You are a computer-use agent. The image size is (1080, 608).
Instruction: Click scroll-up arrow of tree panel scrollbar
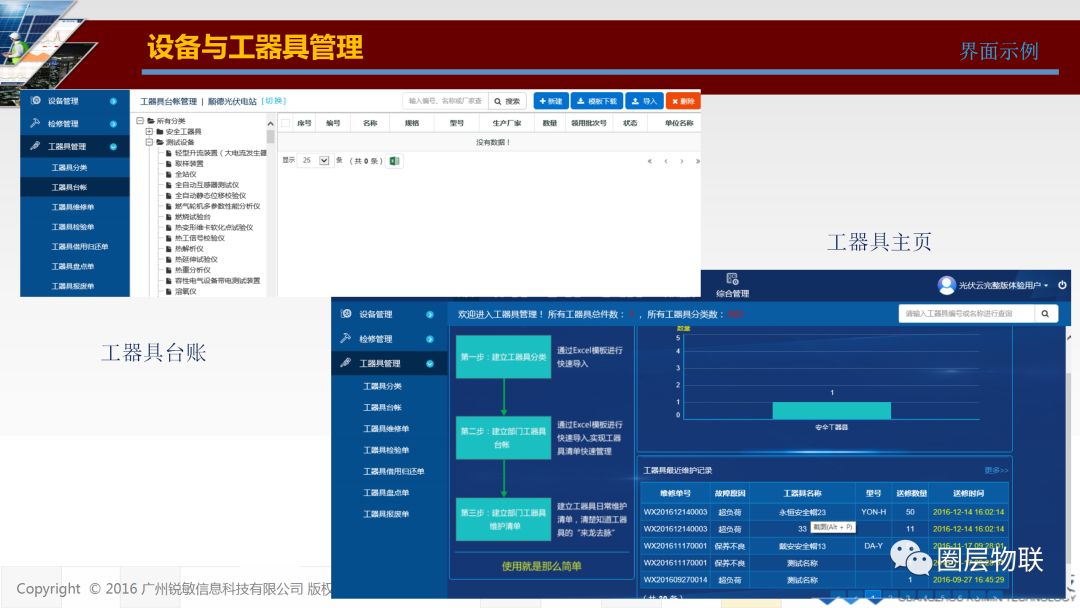pos(271,123)
